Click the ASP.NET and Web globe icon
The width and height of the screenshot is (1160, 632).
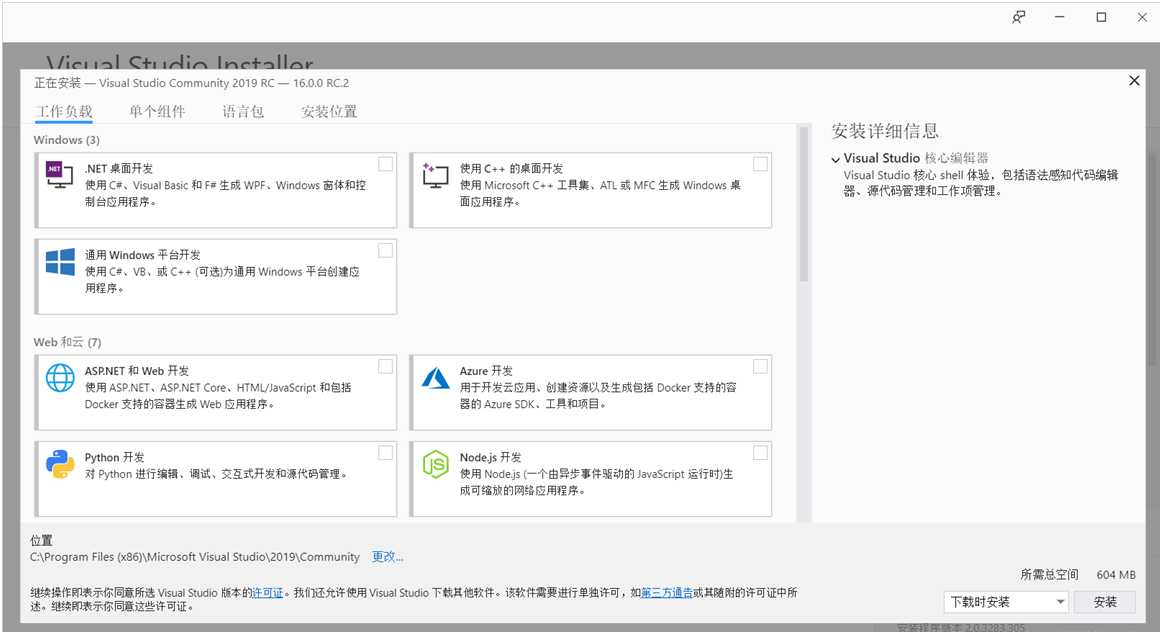tap(60, 377)
